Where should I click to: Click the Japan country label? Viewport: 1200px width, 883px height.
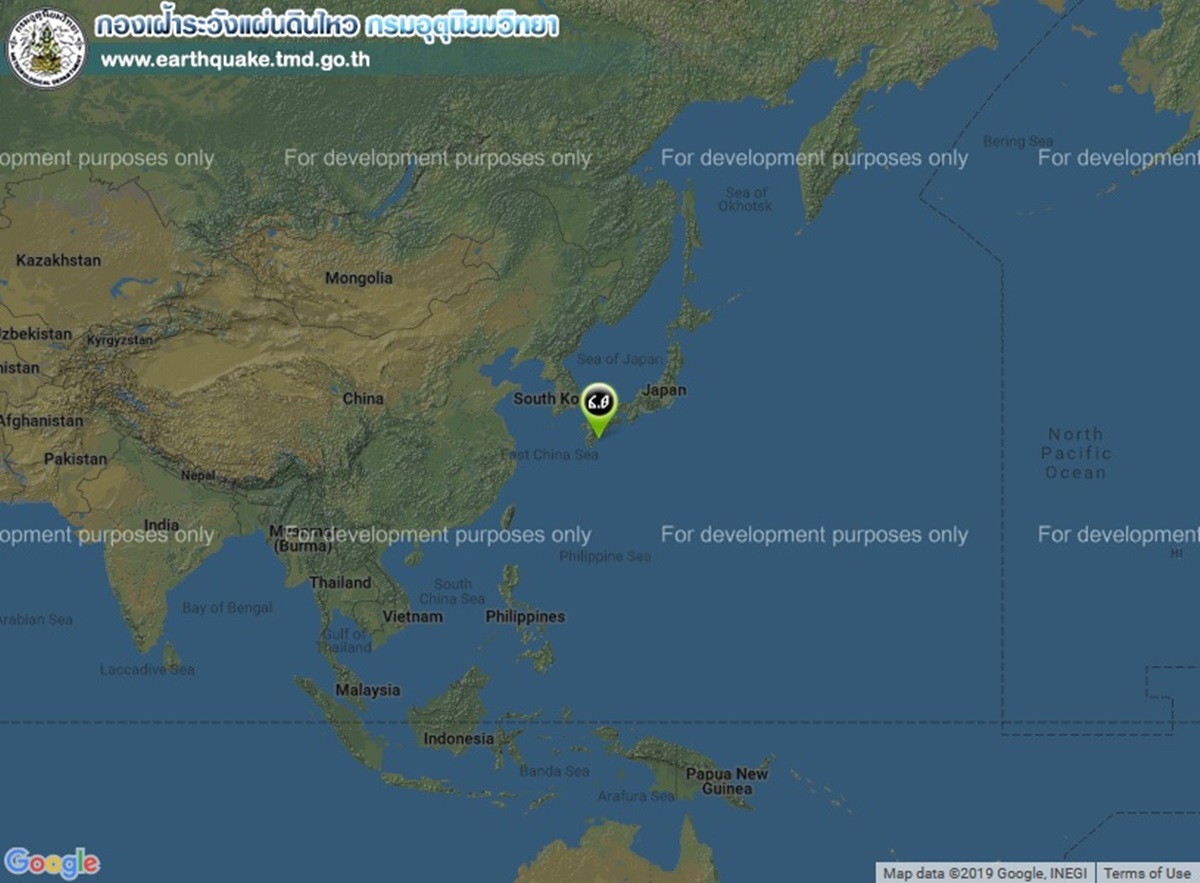[x=664, y=390]
